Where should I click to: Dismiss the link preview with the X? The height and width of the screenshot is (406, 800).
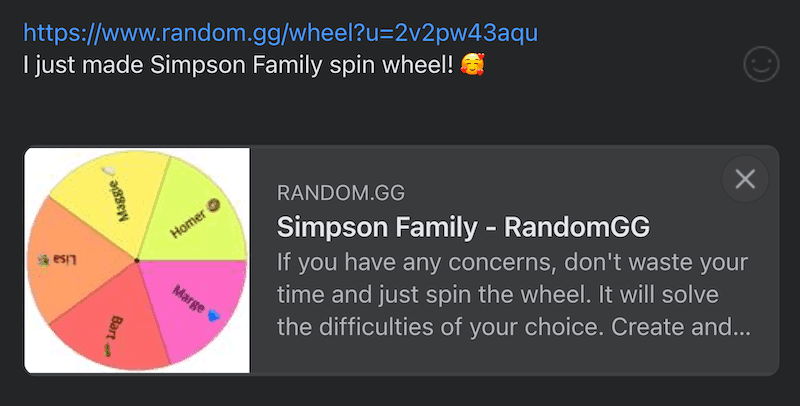[x=745, y=179]
